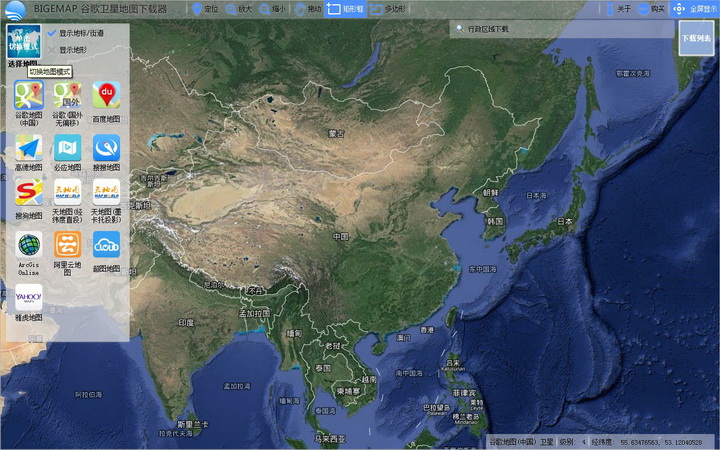
Task: Toggle the 显示地标/街道 checkbox
Action: (52, 33)
